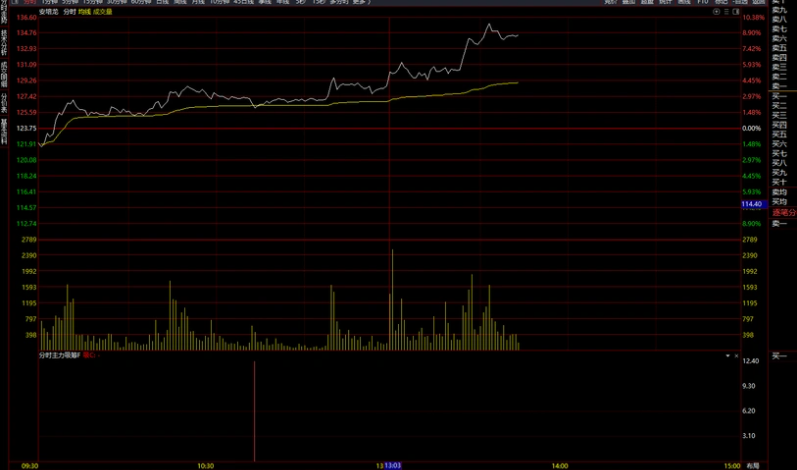Activate the 画线 drawing tool
797x470 pixels.
[684, 2]
